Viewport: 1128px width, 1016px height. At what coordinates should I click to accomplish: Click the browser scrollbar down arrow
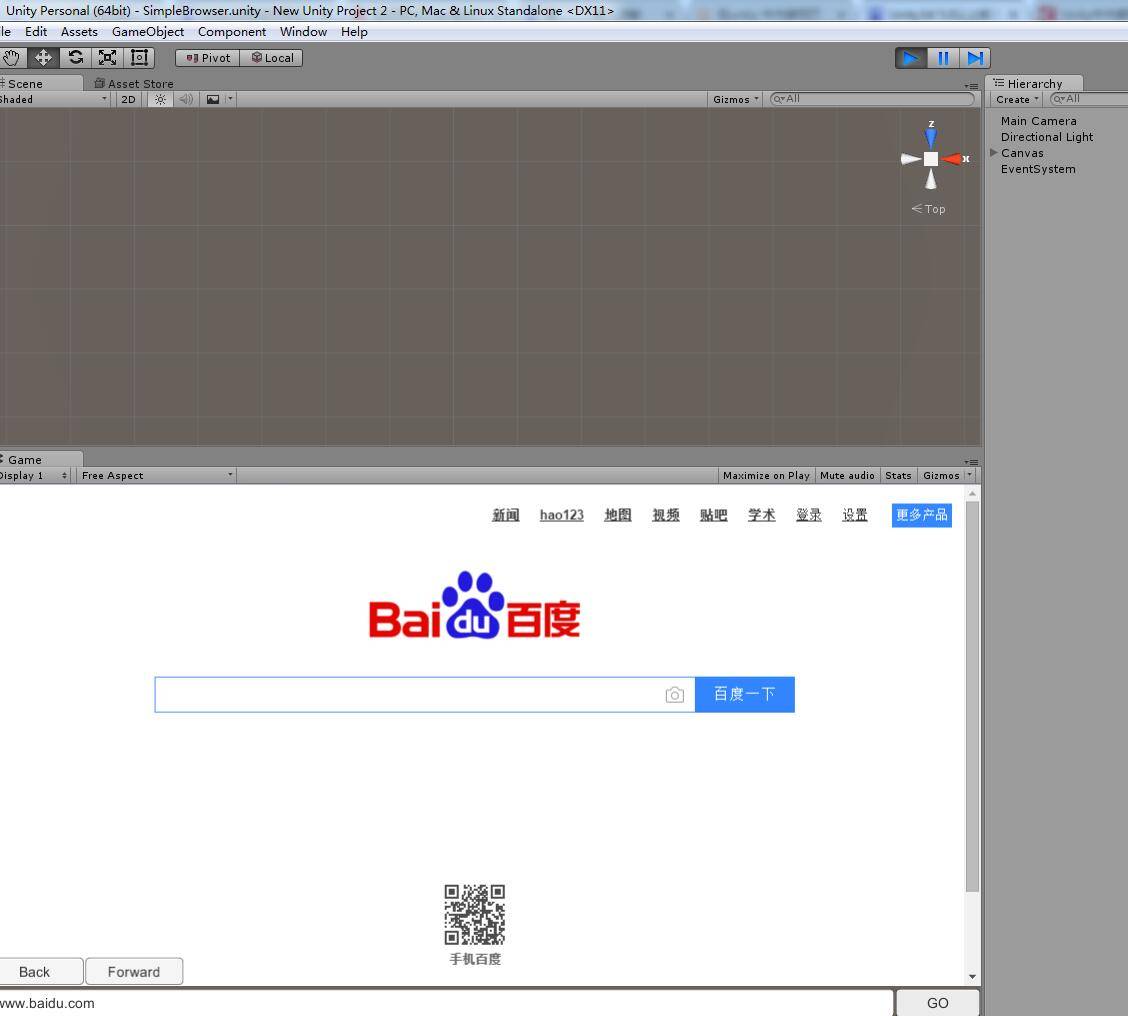[973, 976]
